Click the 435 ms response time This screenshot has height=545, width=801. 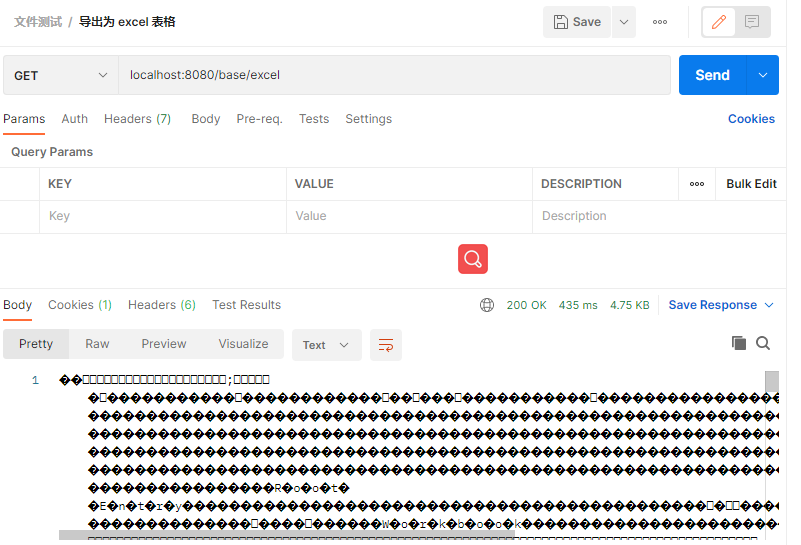(578, 305)
